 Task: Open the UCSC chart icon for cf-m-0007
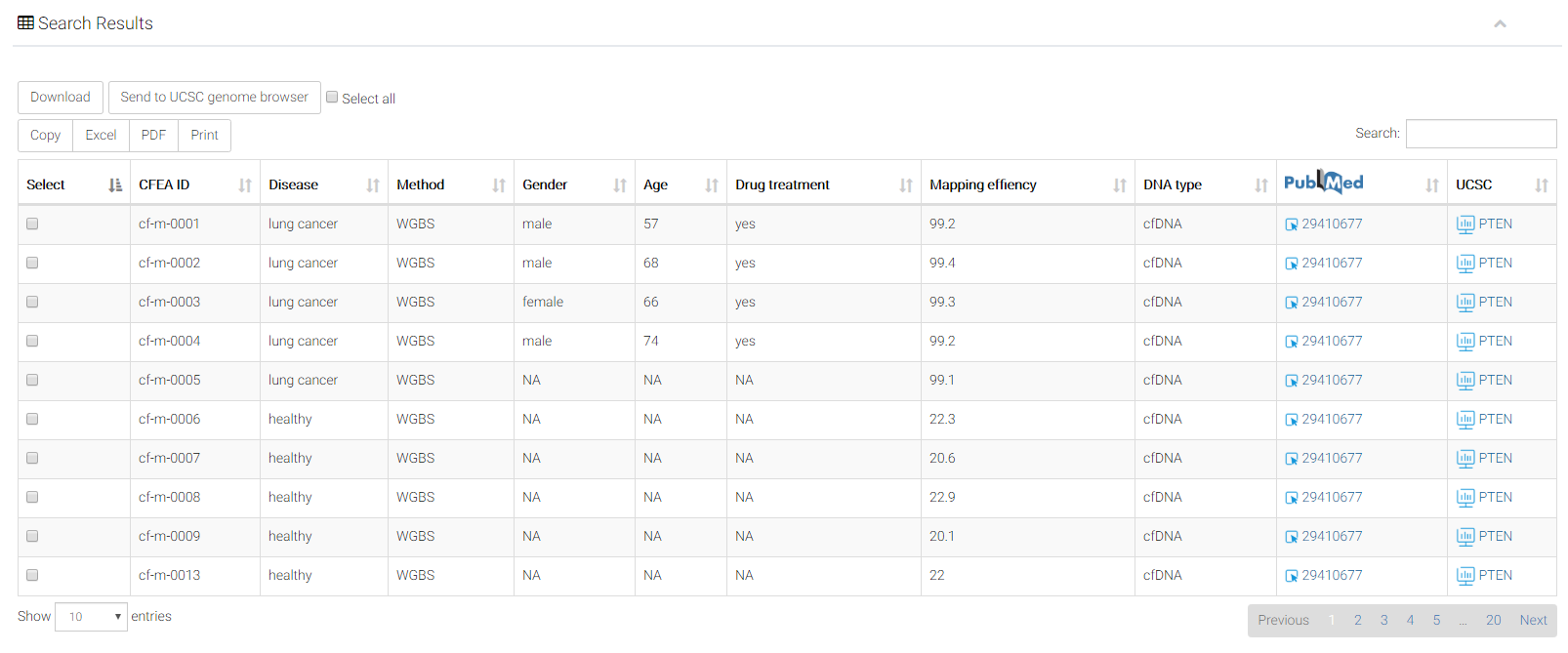point(1465,459)
